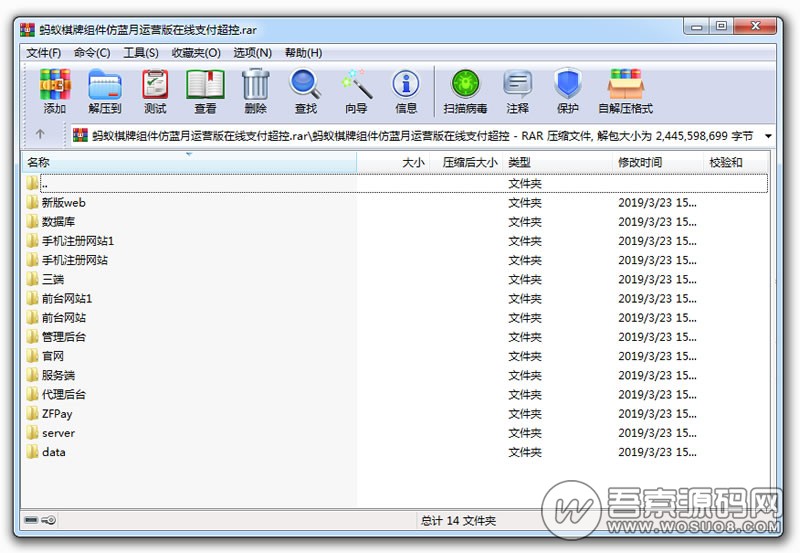Click the folder icon of the 新版web row

pos(32,202)
